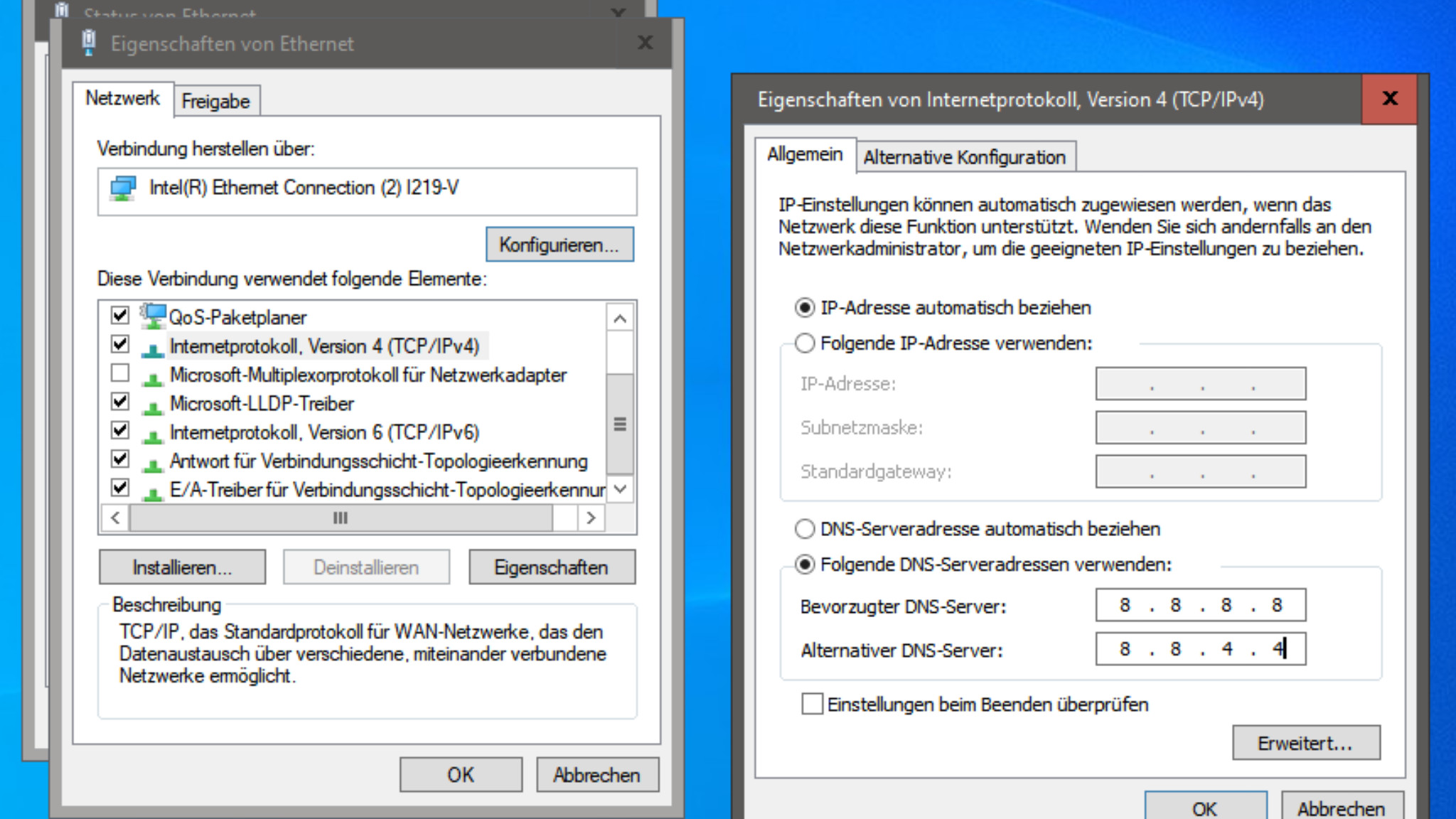1456x819 pixels.
Task: Click the Subnetzmaske input field
Action: click(1201, 428)
